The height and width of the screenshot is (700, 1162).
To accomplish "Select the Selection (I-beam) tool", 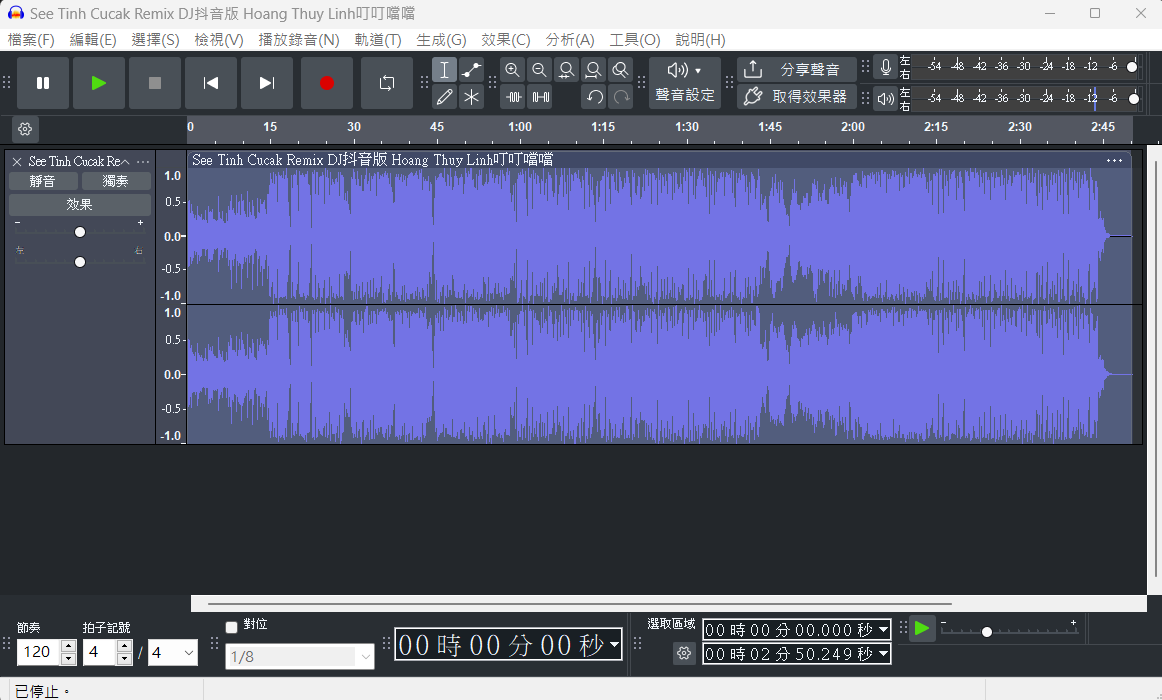I will click(x=444, y=70).
